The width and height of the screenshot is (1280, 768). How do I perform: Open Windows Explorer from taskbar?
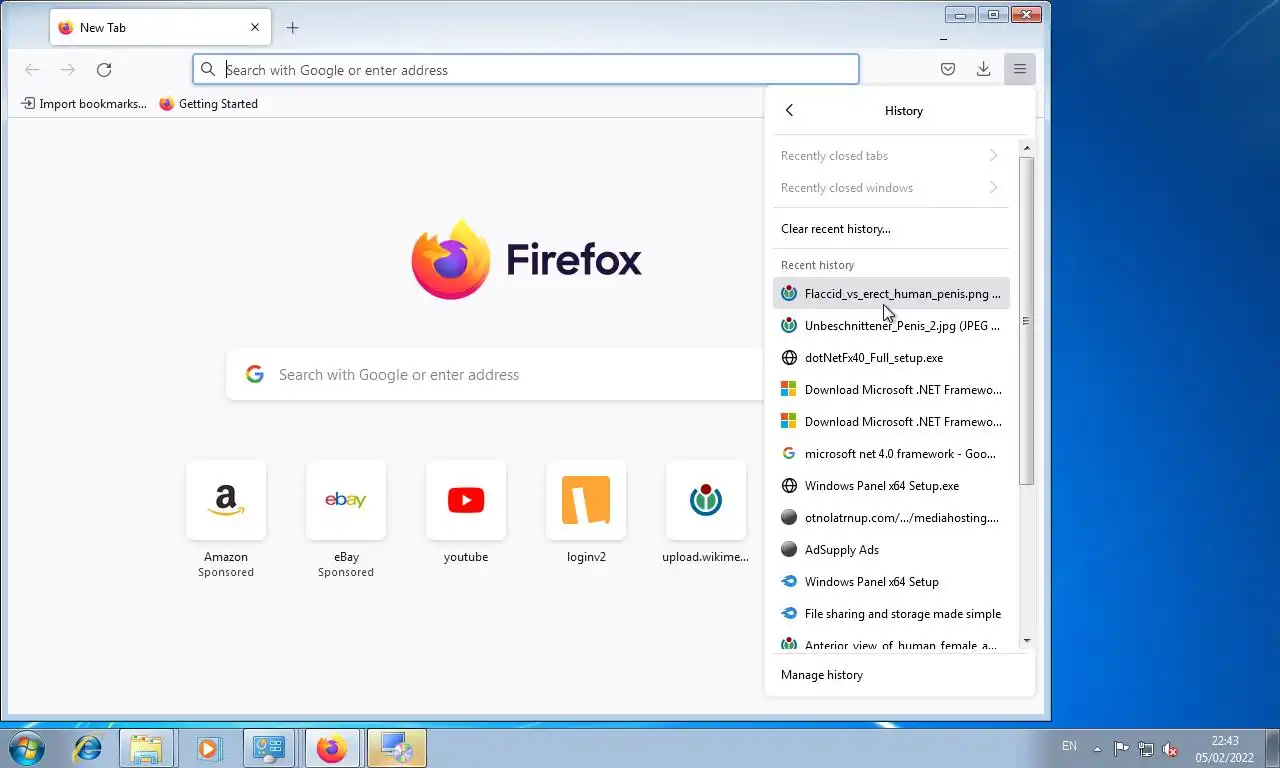pos(146,748)
